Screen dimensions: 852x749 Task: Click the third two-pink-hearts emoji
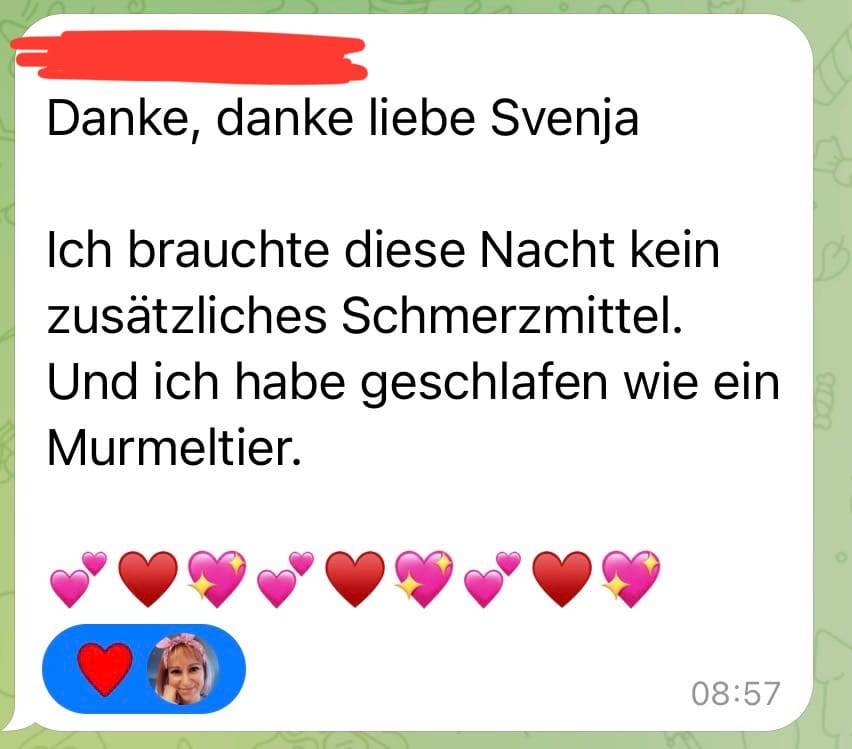pyautogui.click(x=493, y=579)
